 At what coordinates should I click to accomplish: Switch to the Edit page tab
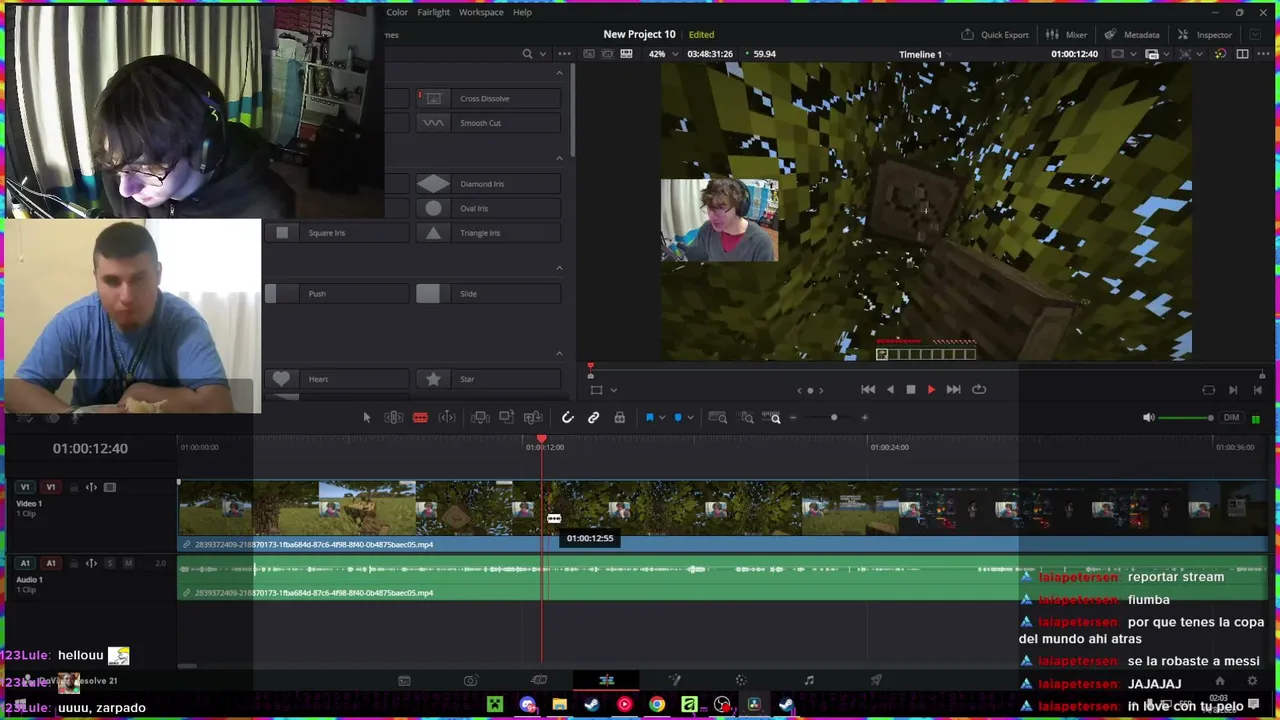607,681
